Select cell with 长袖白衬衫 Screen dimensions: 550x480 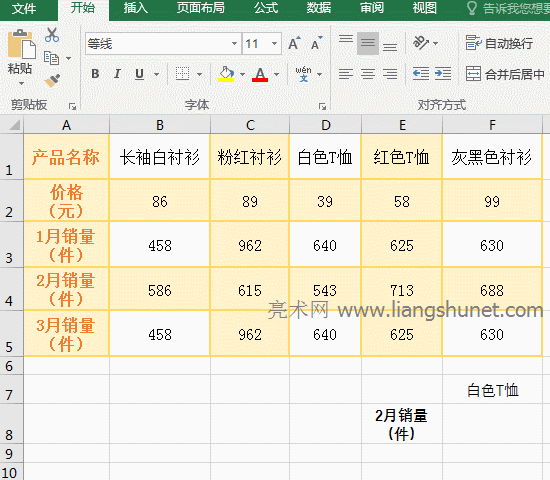(x=160, y=156)
